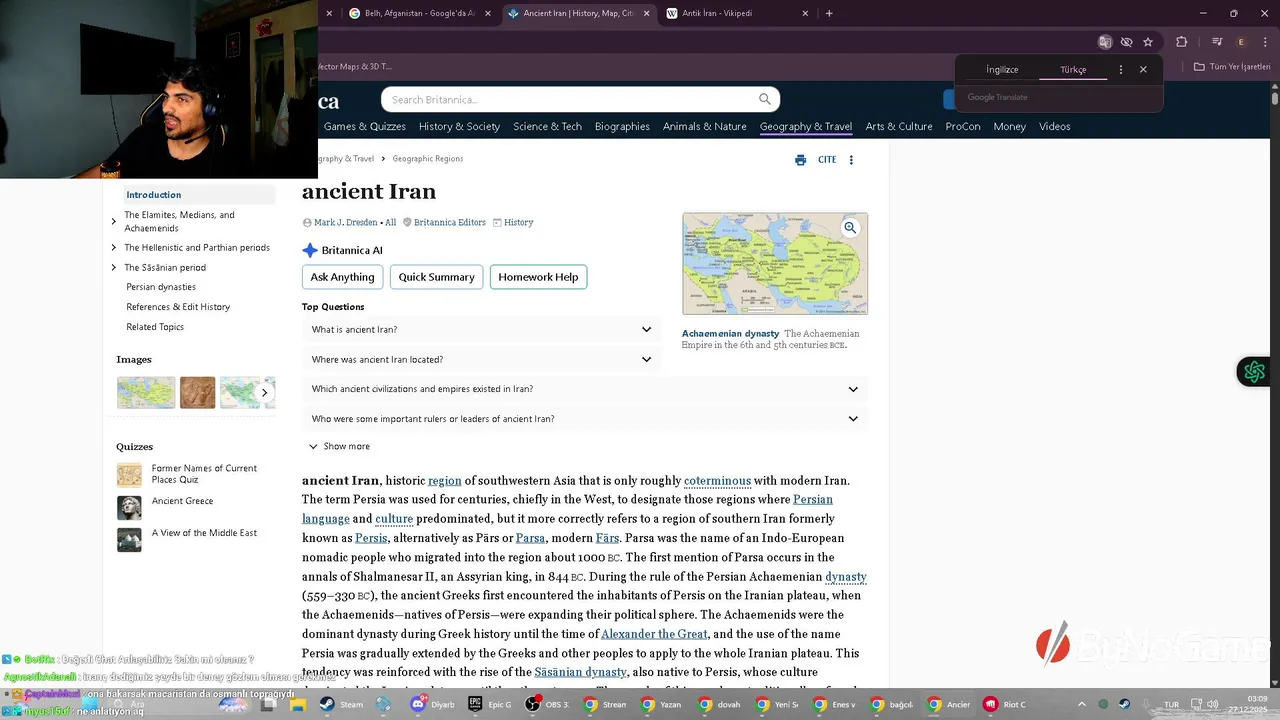Advance the Images carousel arrow
The height and width of the screenshot is (720, 1280).
(x=265, y=393)
